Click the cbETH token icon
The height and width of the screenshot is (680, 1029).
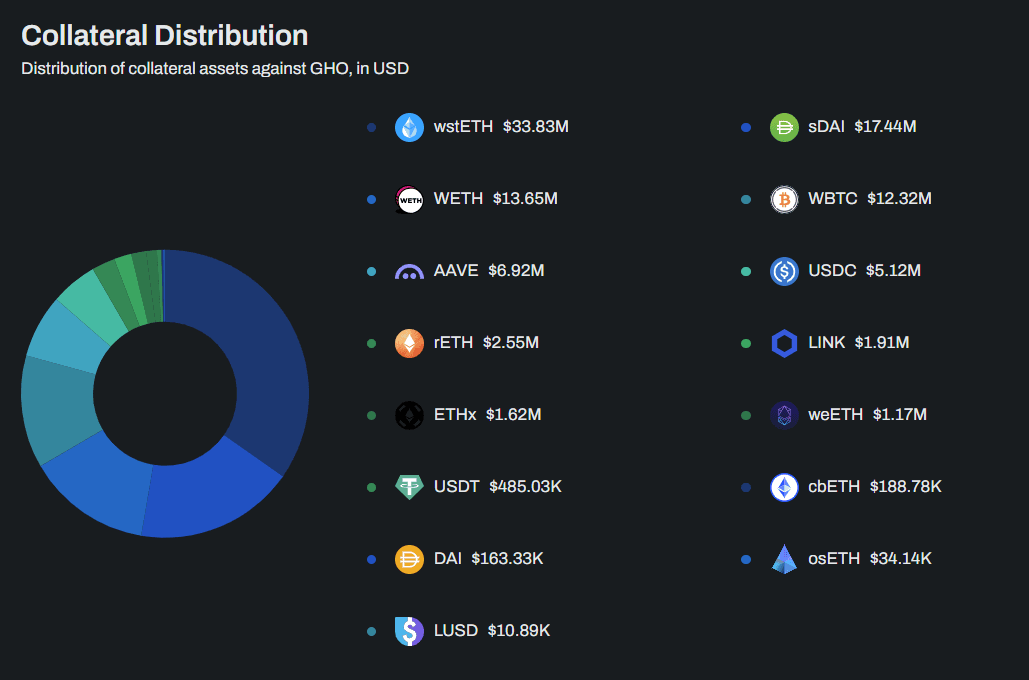[784, 487]
